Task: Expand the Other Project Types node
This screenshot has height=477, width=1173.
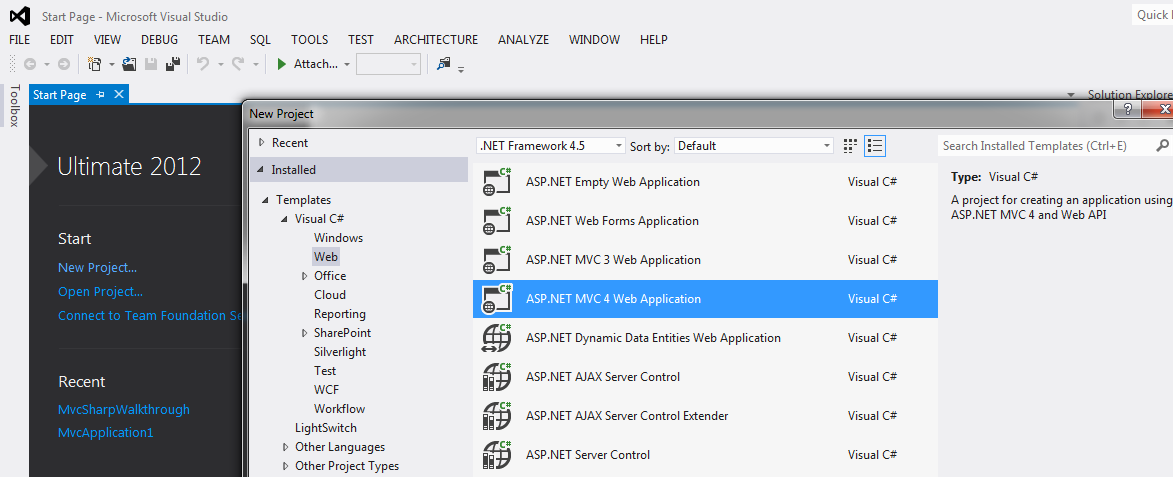Action: [286, 466]
